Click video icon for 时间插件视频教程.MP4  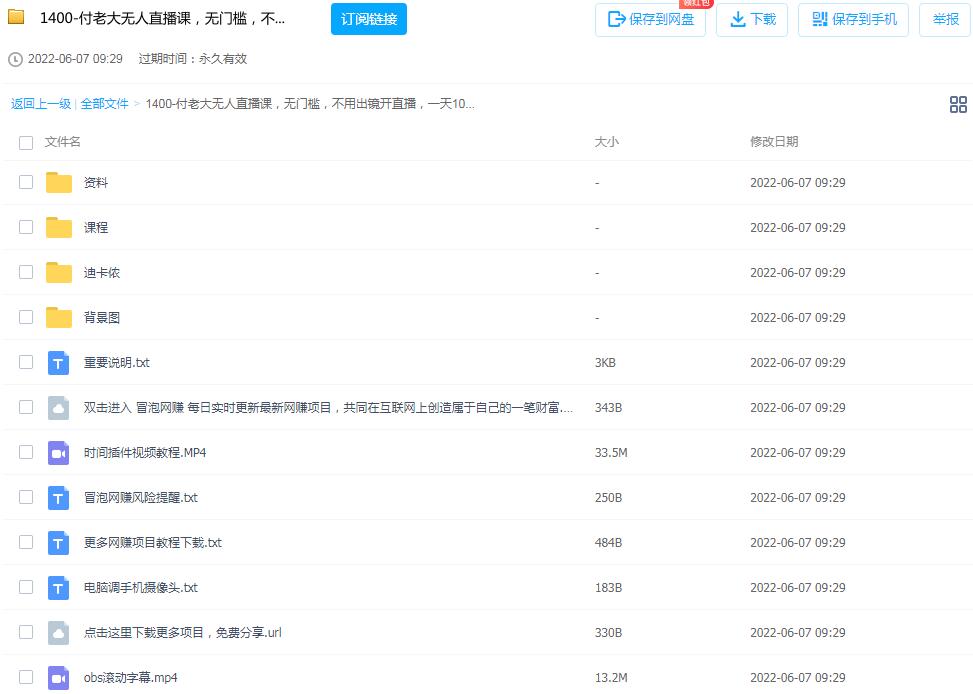[58, 453]
